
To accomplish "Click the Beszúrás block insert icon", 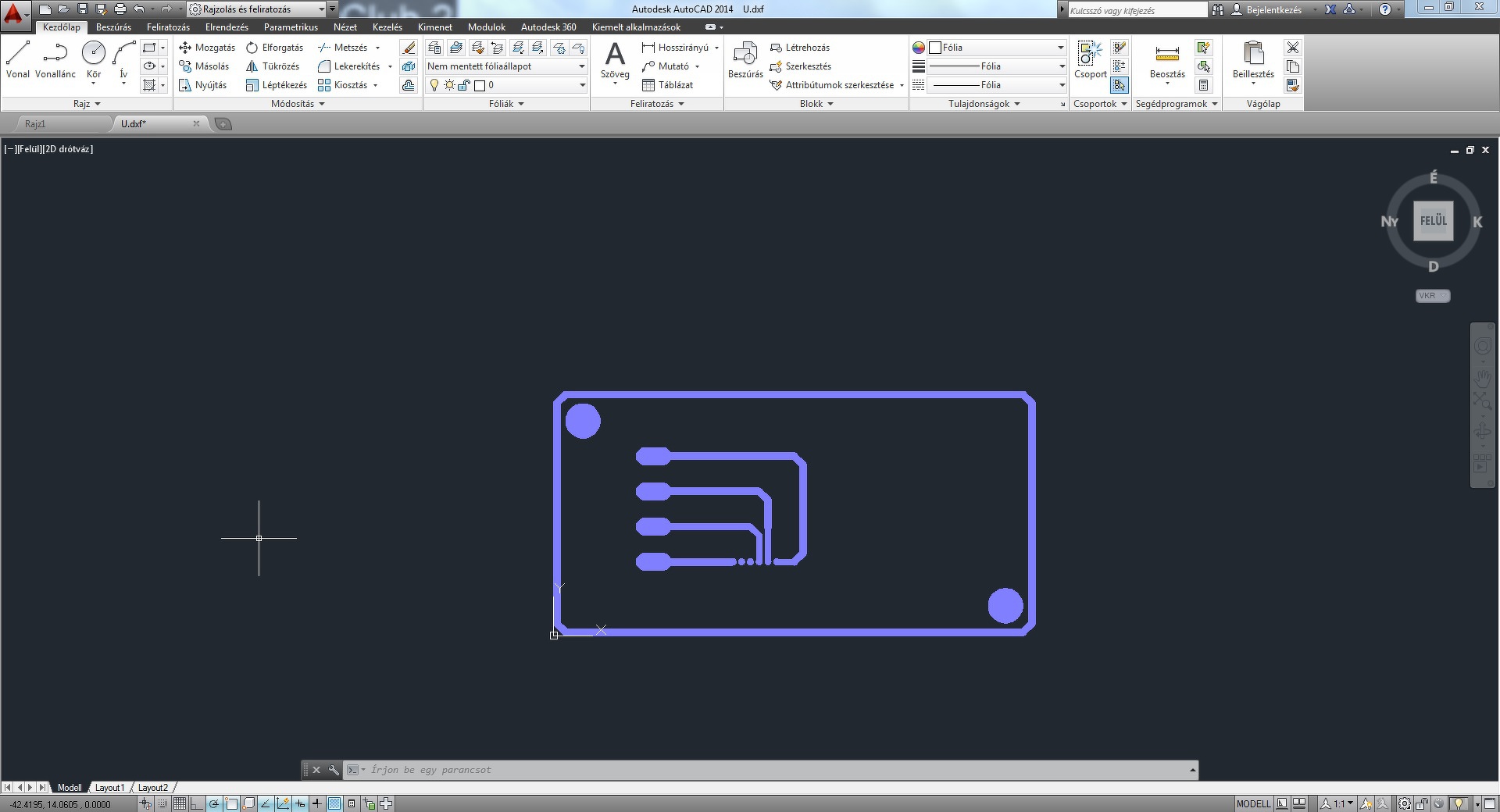I will [745, 60].
